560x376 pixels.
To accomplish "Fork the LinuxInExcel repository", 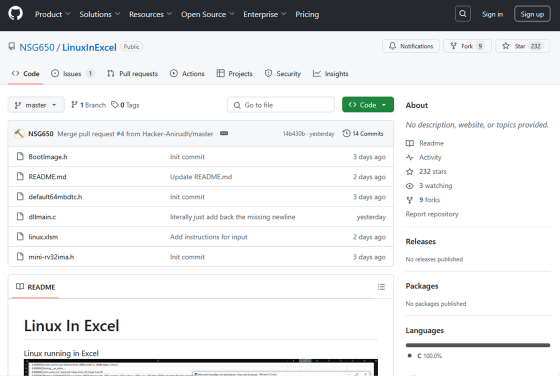I will pos(467,46).
